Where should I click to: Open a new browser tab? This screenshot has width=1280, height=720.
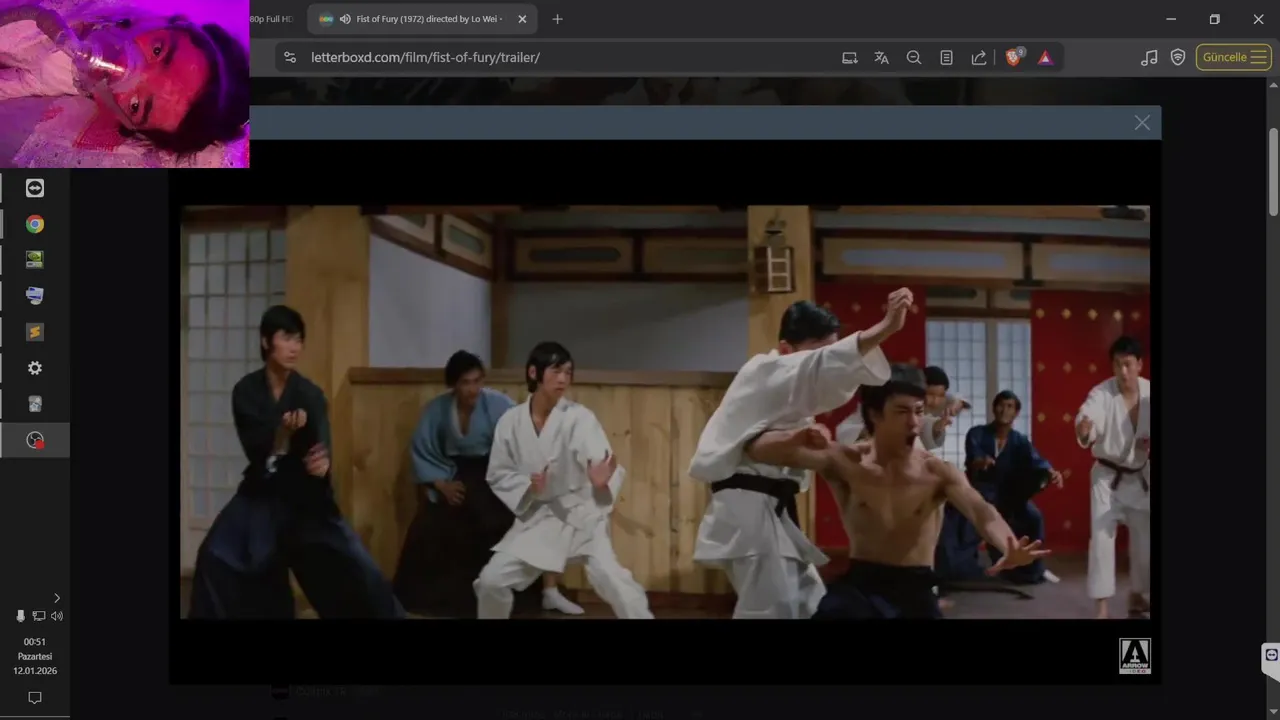pyautogui.click(x=557, y=19)
